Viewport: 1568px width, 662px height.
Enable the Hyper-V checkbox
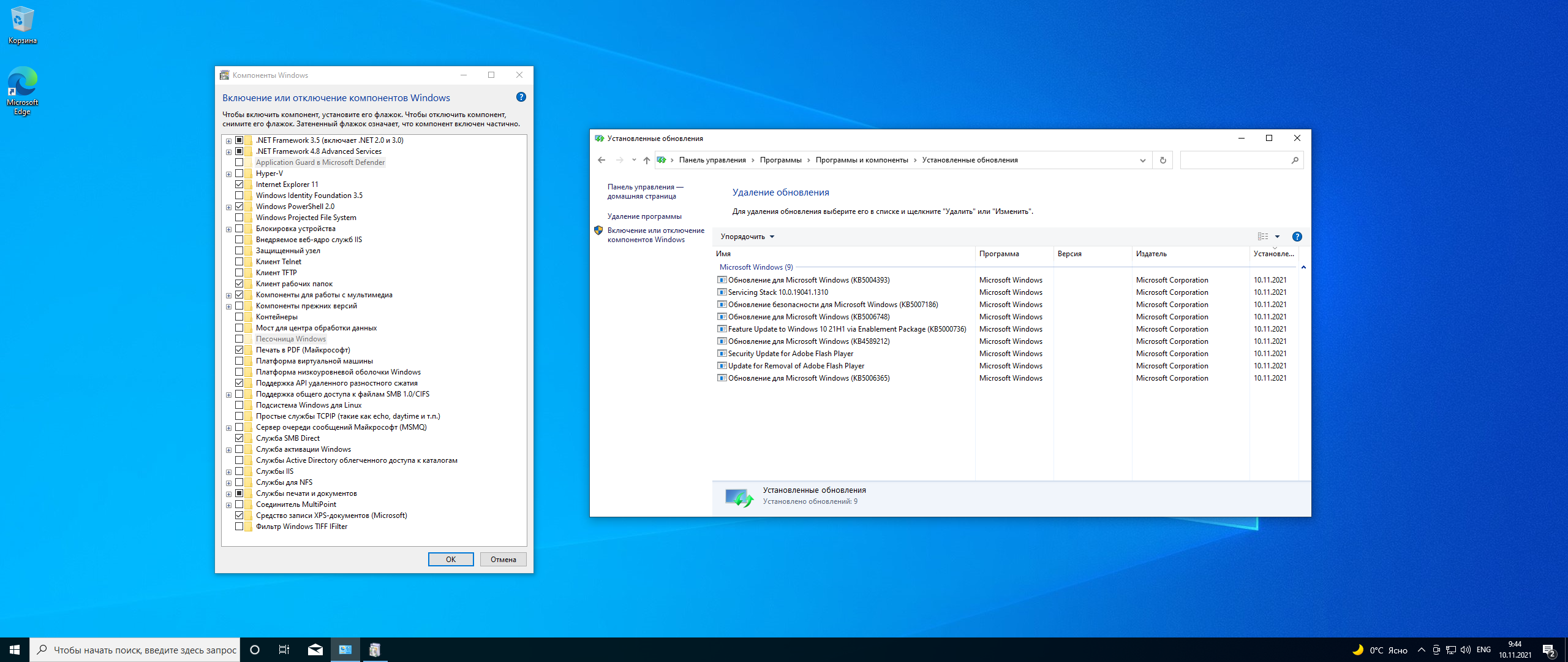point(239,173)
